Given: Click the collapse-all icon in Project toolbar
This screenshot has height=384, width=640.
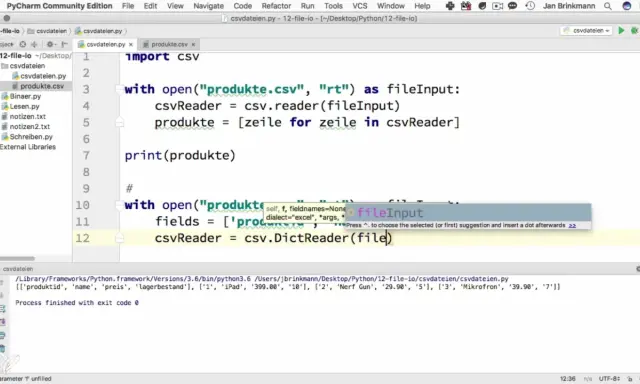Looking at the screenshot, I should (x=34, y=44).
